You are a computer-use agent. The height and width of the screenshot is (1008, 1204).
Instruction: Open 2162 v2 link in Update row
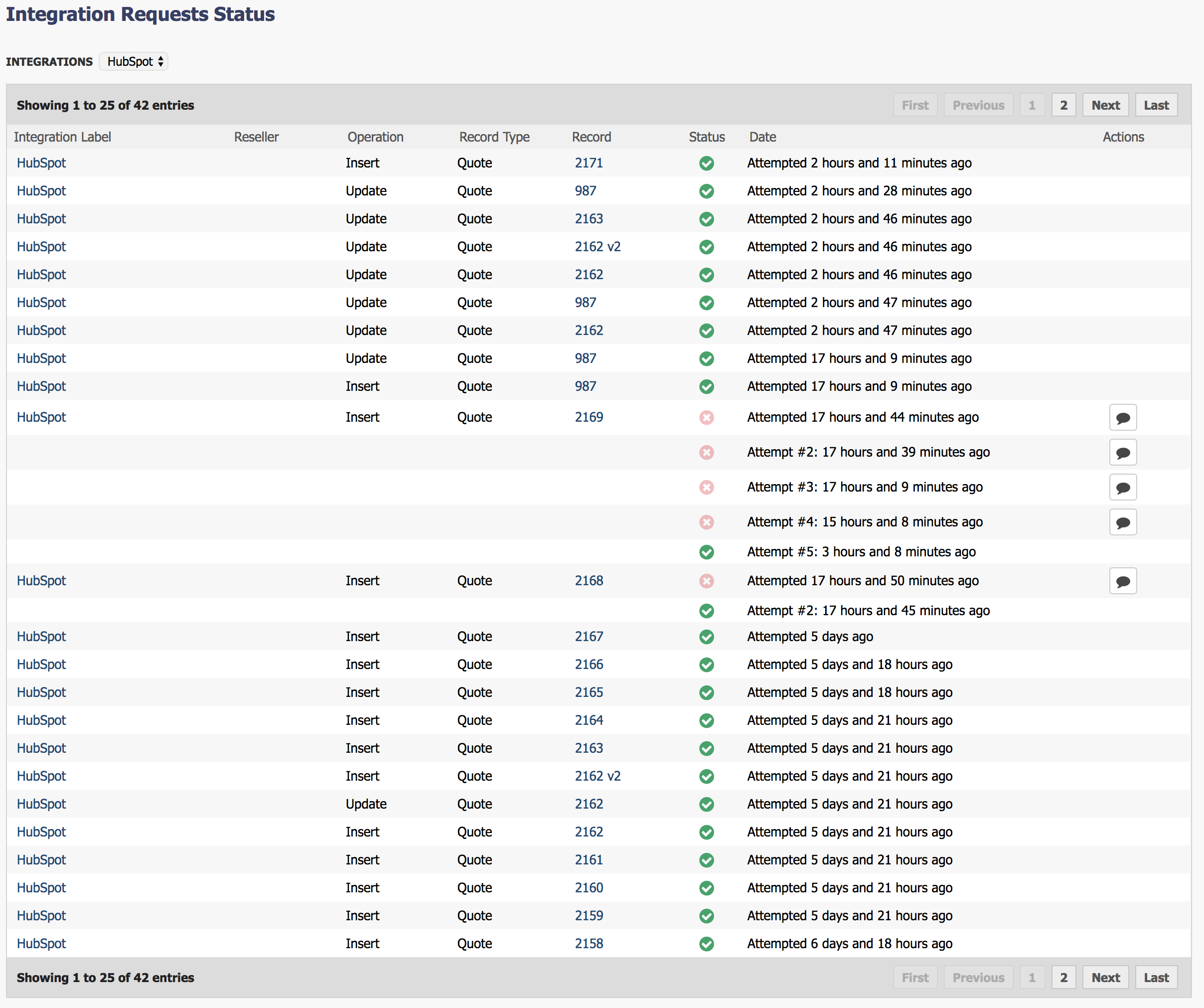pyautogui.click(x=598, y=247)
